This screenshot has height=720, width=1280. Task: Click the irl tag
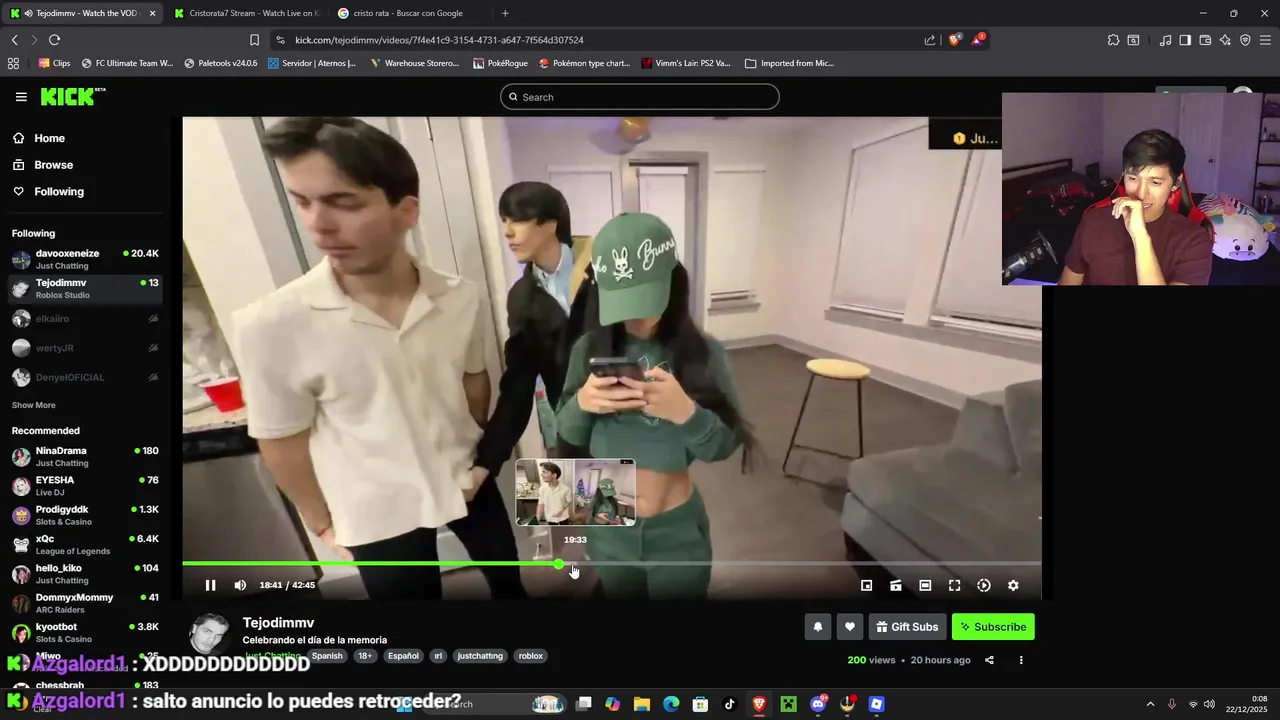point(438,656)
